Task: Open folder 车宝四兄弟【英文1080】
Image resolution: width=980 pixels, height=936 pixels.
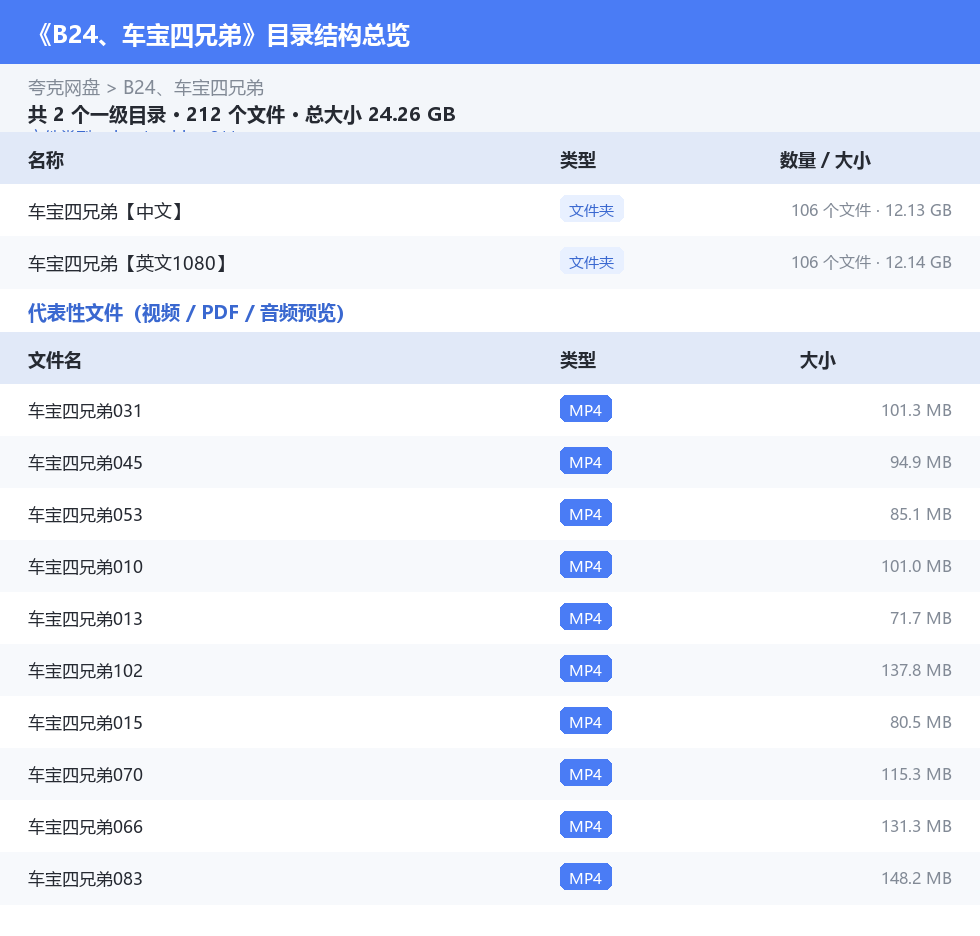Action: tap(128, 263)
